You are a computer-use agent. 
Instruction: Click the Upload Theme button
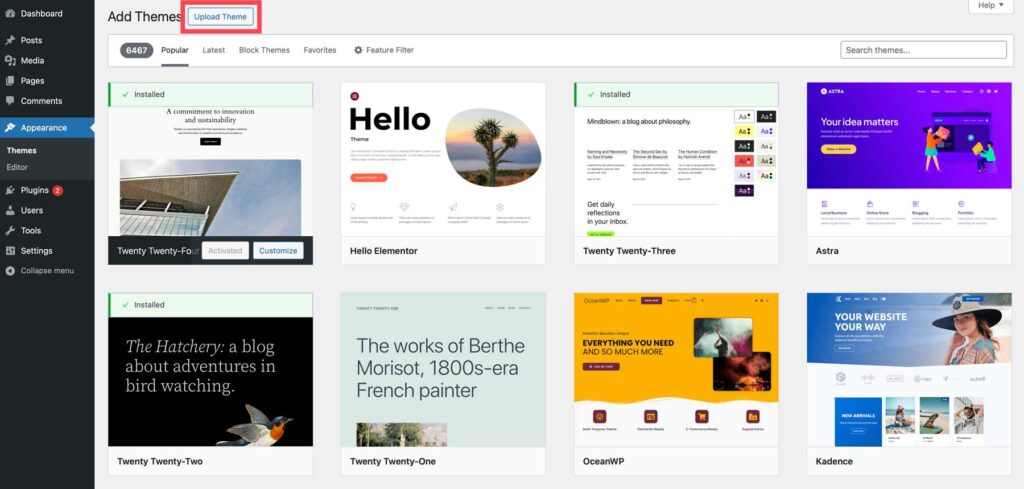click(x=220, y=17)
